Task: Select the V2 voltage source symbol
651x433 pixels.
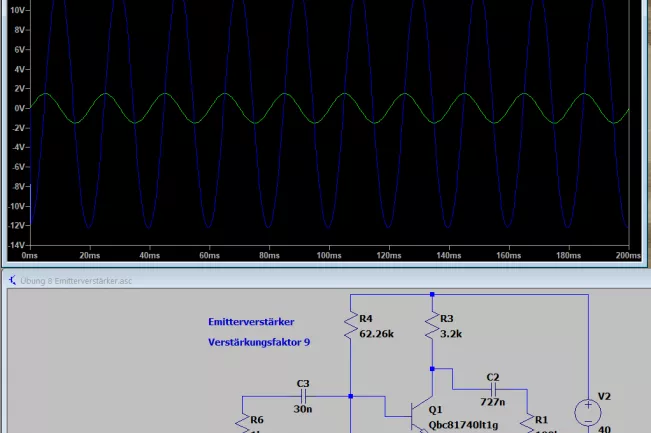Action: coord(588,413)
